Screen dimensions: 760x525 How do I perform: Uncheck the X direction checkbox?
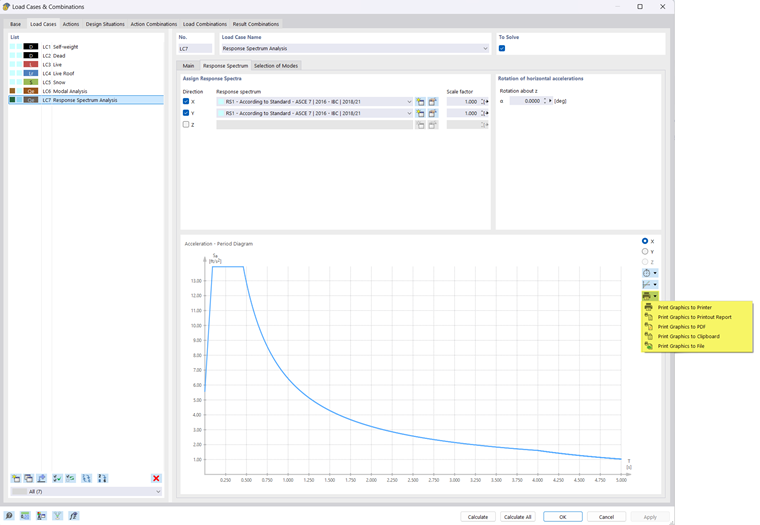click(x=186, y=101)
